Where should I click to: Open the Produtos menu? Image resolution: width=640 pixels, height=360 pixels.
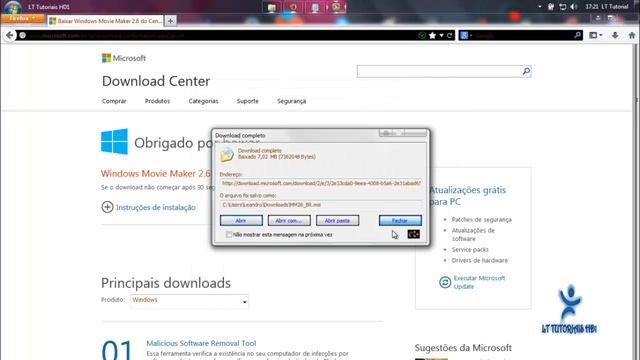[157, 101]
